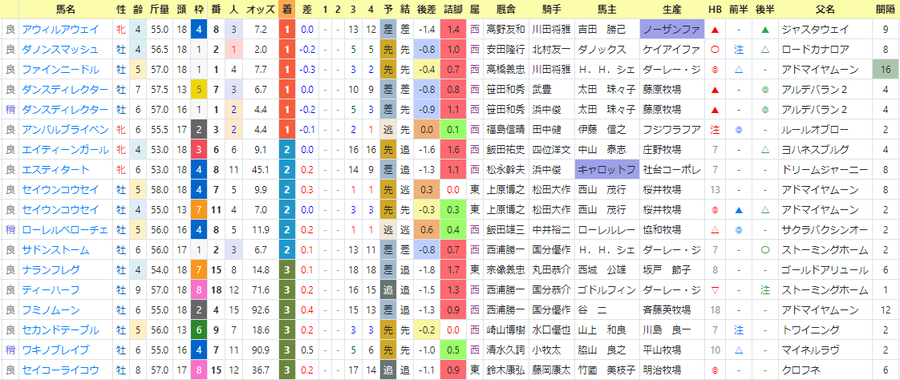Select the odds value 45.1
The width and height of the screenshot is (900, 380).
260,169
